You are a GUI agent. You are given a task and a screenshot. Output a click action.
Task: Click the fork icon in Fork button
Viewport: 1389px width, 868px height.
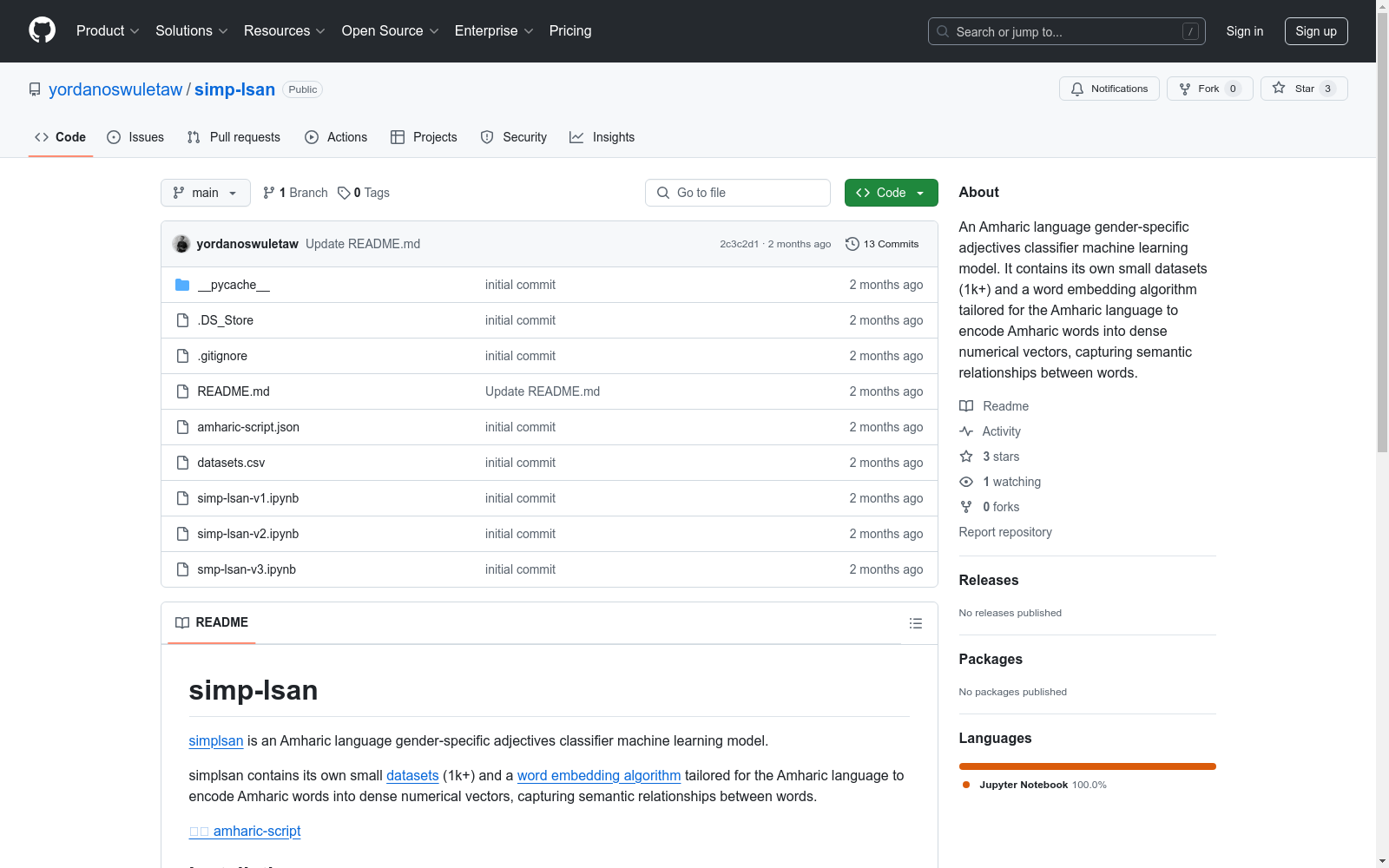click(1185, 89)
